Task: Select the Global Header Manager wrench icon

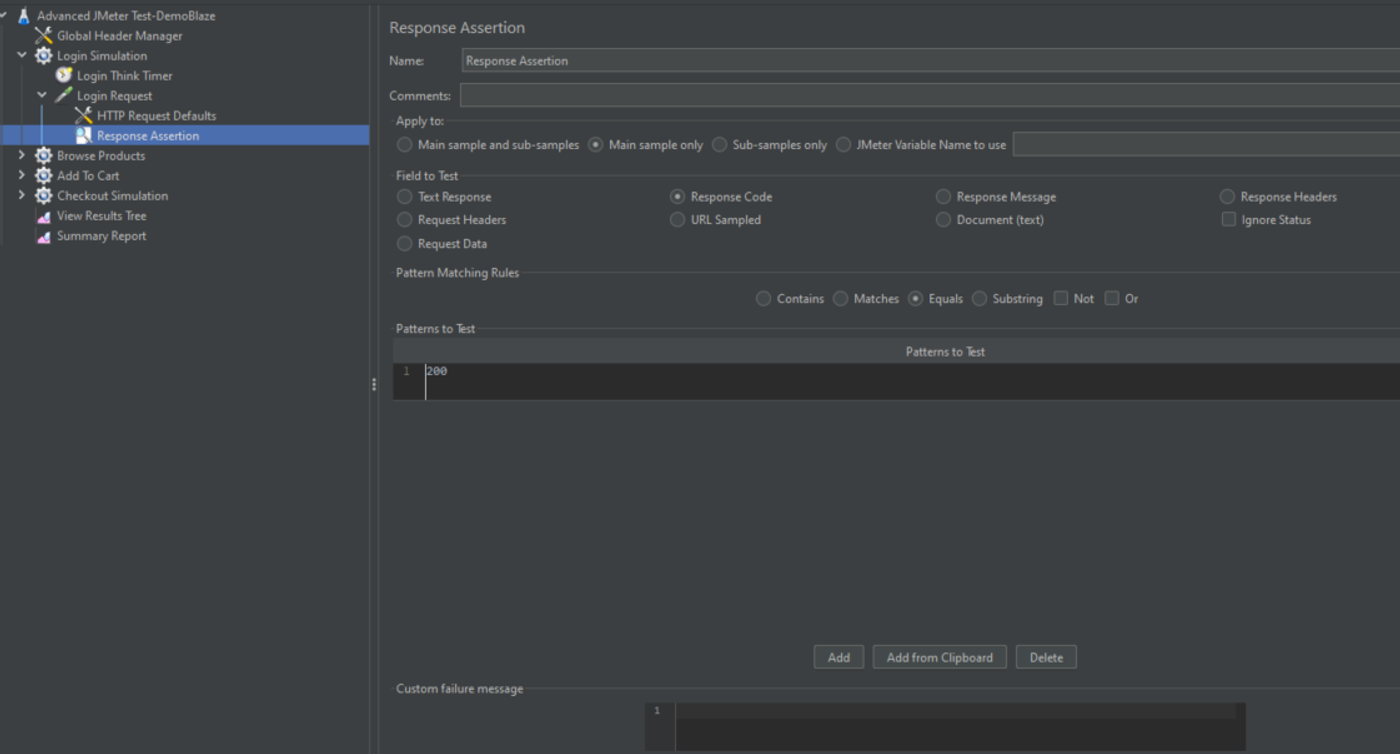Action: [x=44, y=36]
